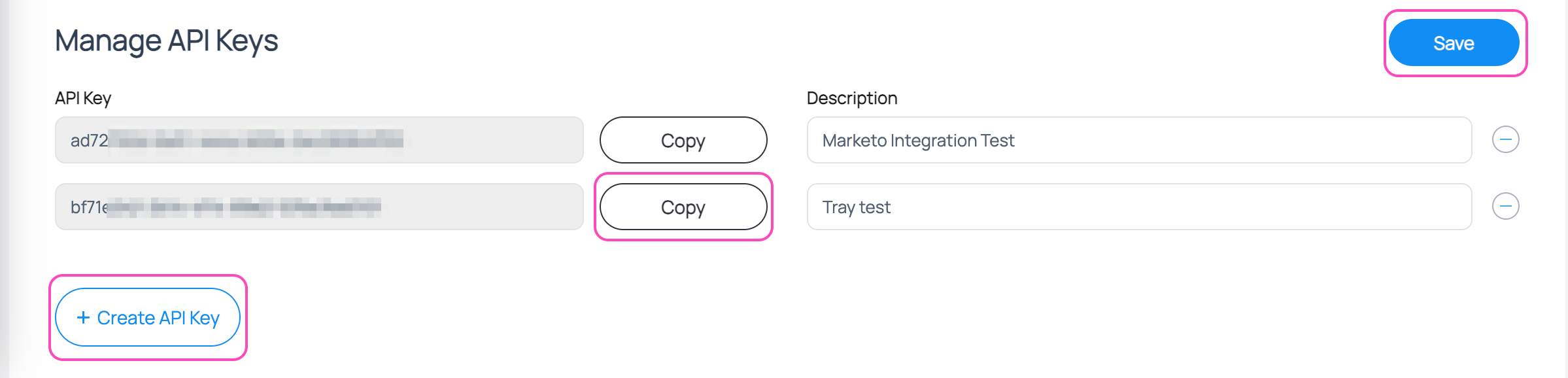This screenshot has height=378, width=1568.
Task: Click the Manage API Keys heading
Action: pyautogui.click(x=167, y=42)
